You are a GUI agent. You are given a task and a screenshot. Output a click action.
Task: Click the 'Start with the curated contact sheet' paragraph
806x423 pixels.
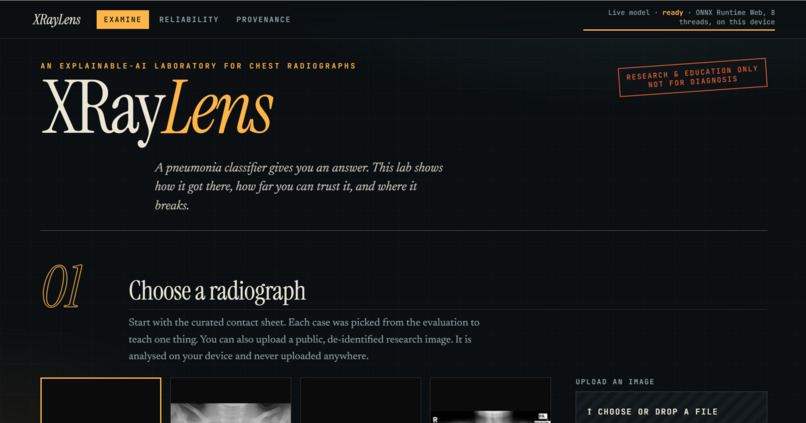coord(304,339)
